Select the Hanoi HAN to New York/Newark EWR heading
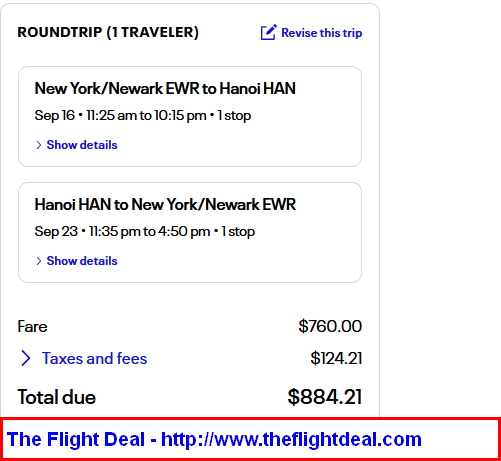The width and height of the screenshot is (501, 461). click(x=165, y=205)
